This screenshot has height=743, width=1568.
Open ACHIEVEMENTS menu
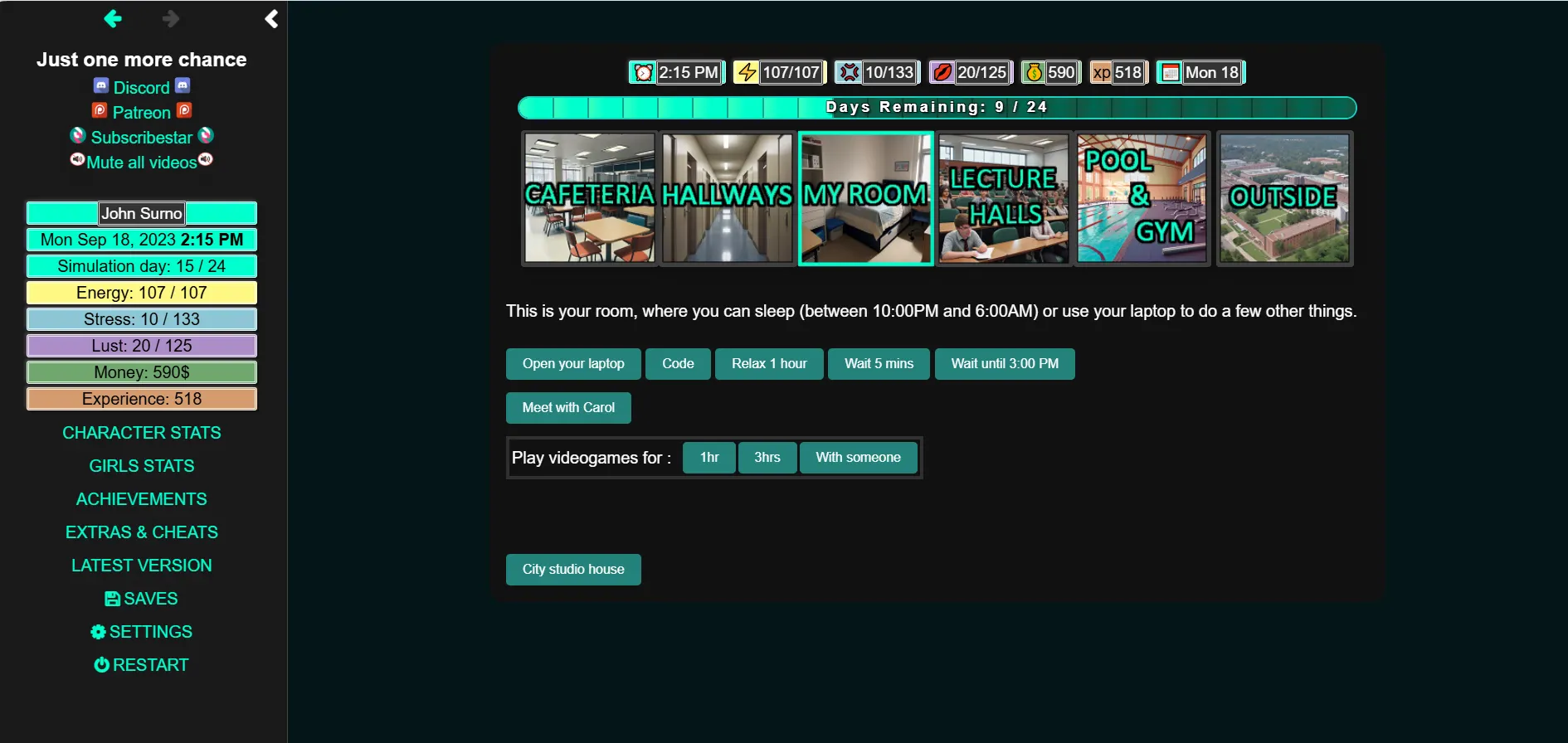tap(142, 499)
